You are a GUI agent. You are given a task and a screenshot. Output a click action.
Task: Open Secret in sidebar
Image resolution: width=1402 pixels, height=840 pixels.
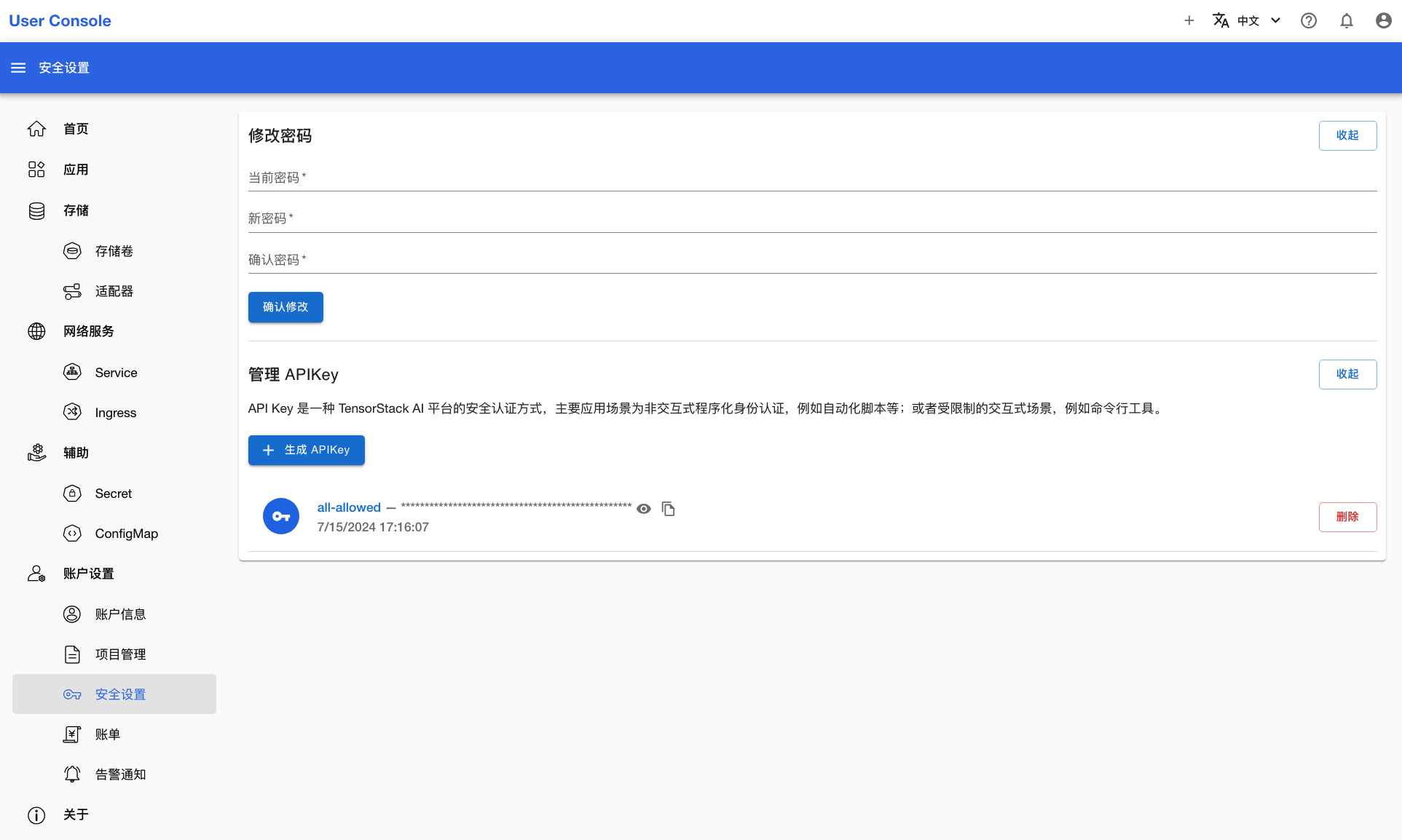coord(114,493)
